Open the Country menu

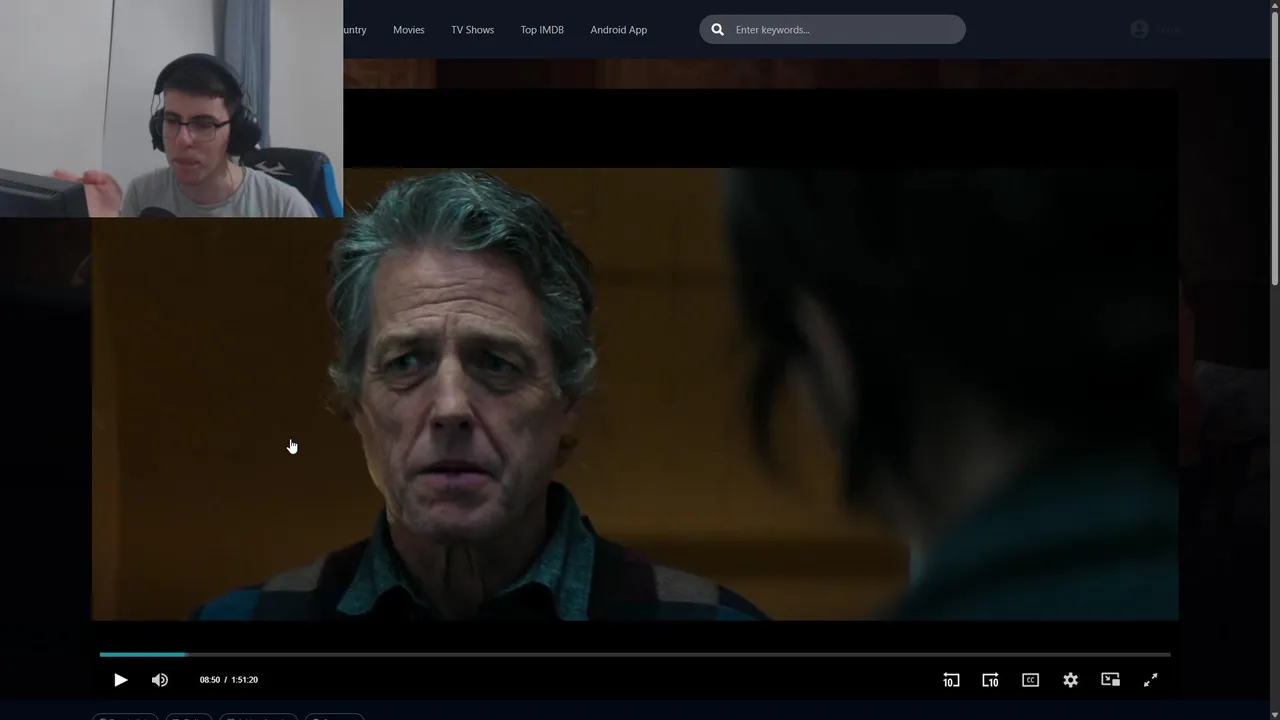[x=354, y=30]
